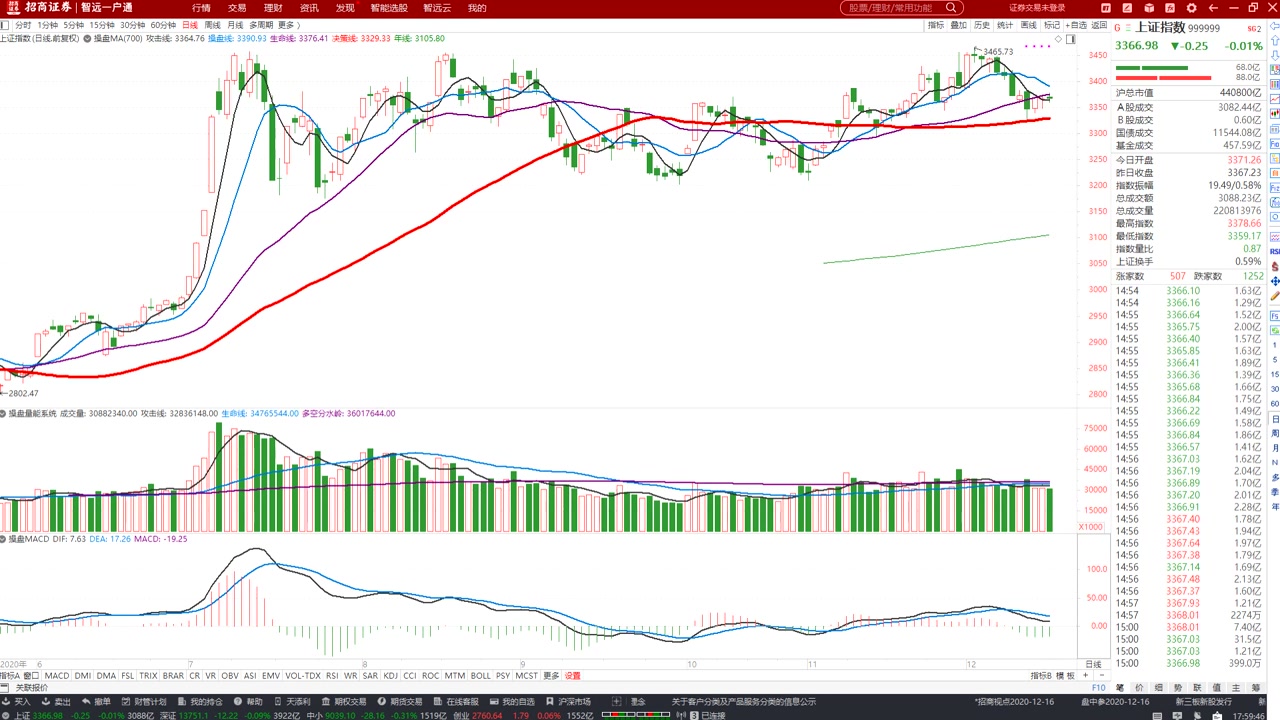1280x720 pixels.
Task: Open the 日线 period selector at the chart bottom right
Action: tap(1093, 664)
